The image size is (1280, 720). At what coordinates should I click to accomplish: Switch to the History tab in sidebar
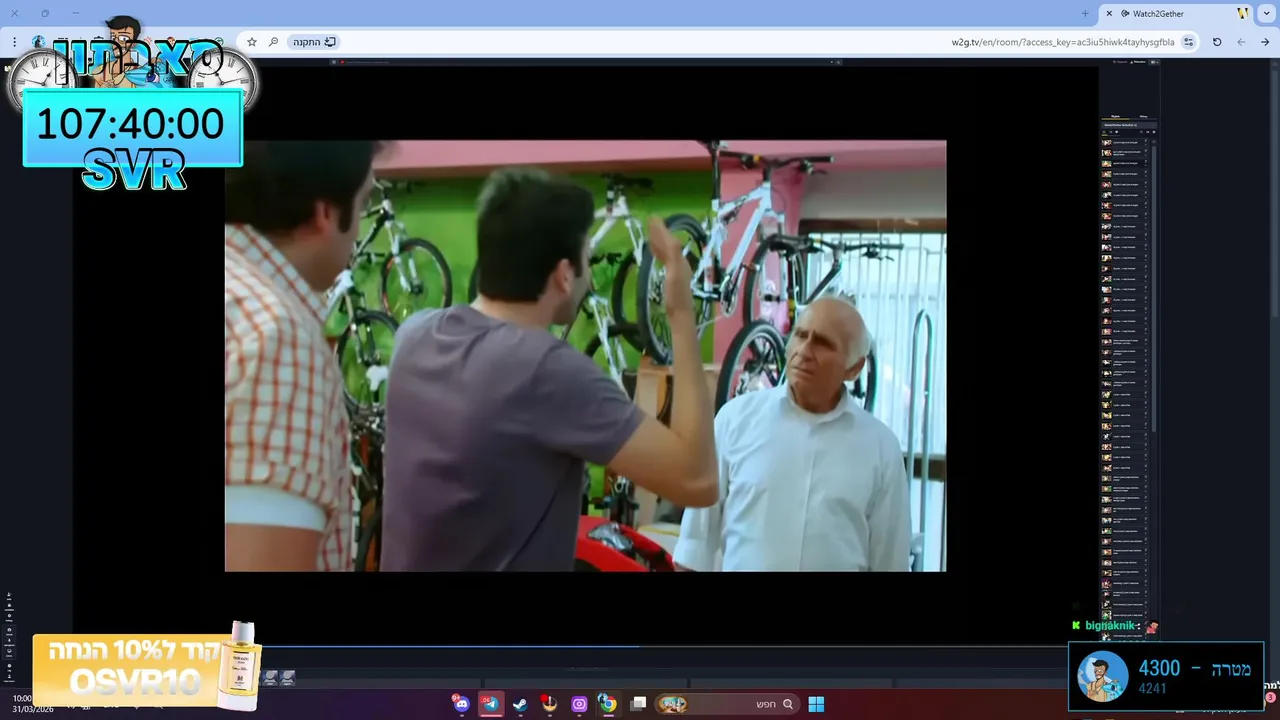[x=1143, y=116]
